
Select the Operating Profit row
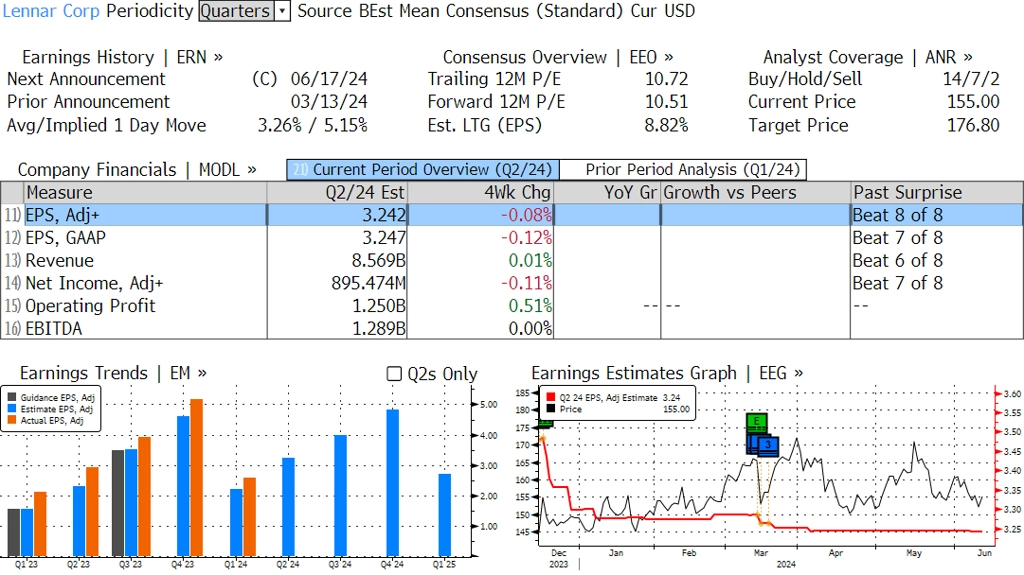coord(512,306)
